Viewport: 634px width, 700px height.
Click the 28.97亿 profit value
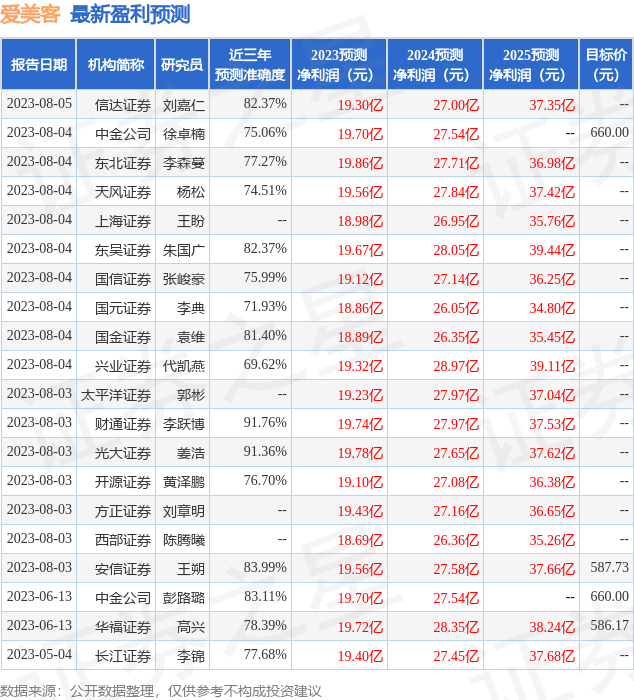tap(456, 366)
